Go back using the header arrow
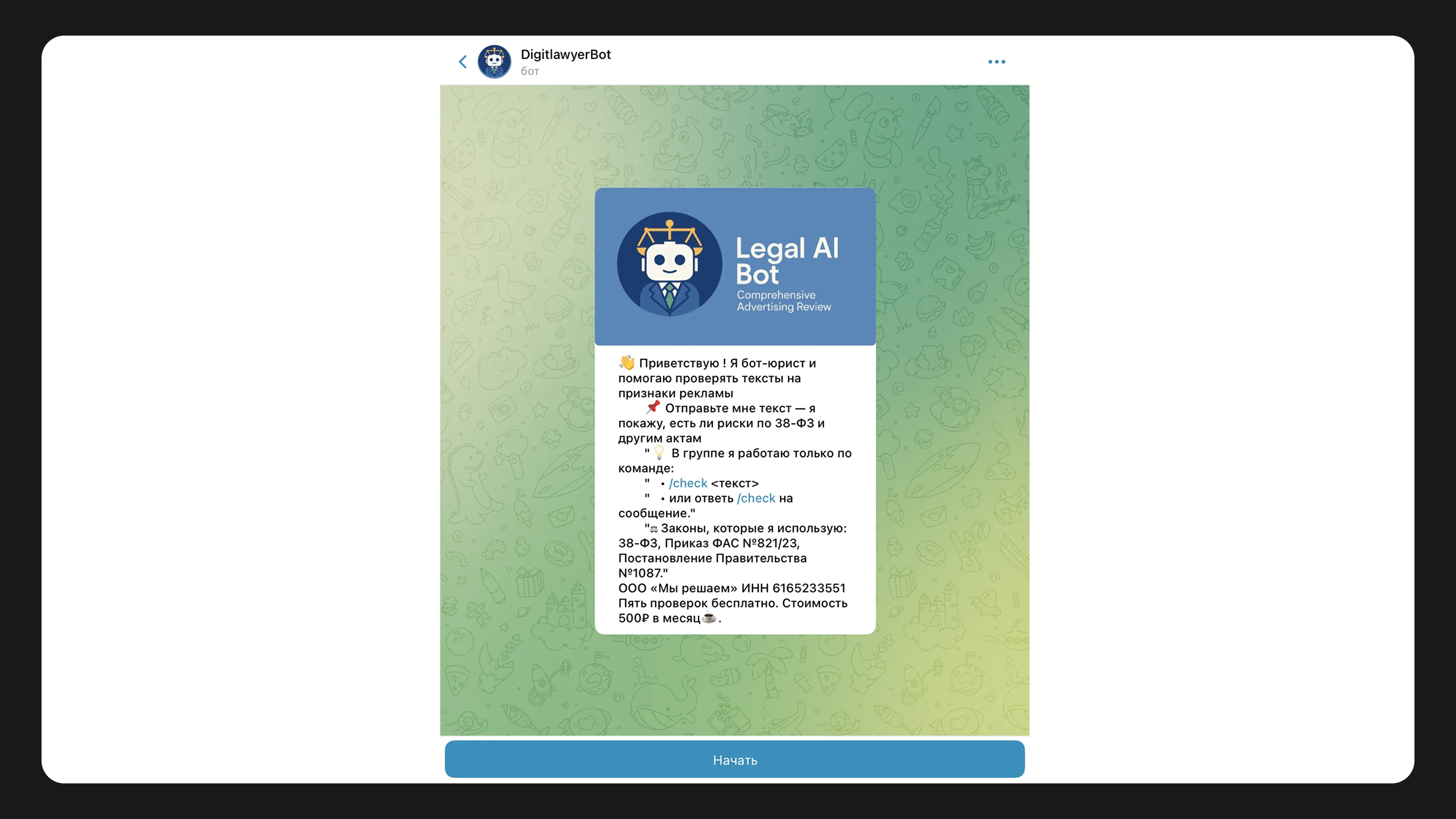Viewport: 1456px width, 819px height. 463,61
